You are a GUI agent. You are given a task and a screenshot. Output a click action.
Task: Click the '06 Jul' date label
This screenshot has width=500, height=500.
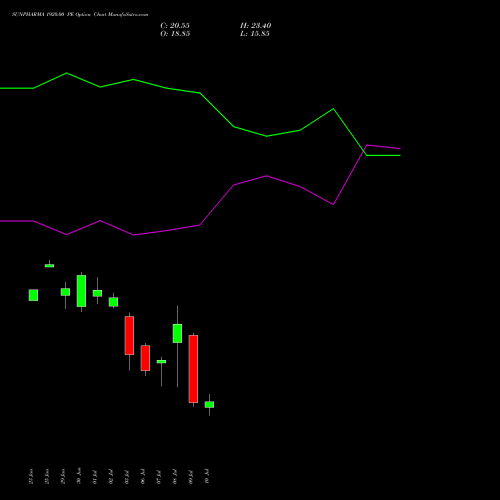point(143,477)
